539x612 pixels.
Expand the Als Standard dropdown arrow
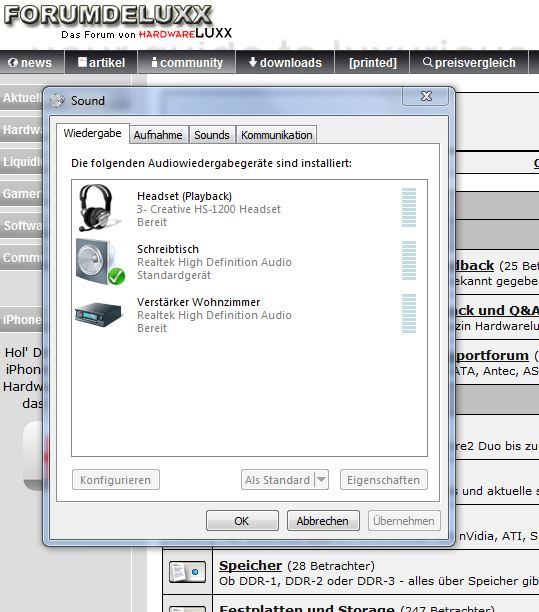click(x=322, y=480)
